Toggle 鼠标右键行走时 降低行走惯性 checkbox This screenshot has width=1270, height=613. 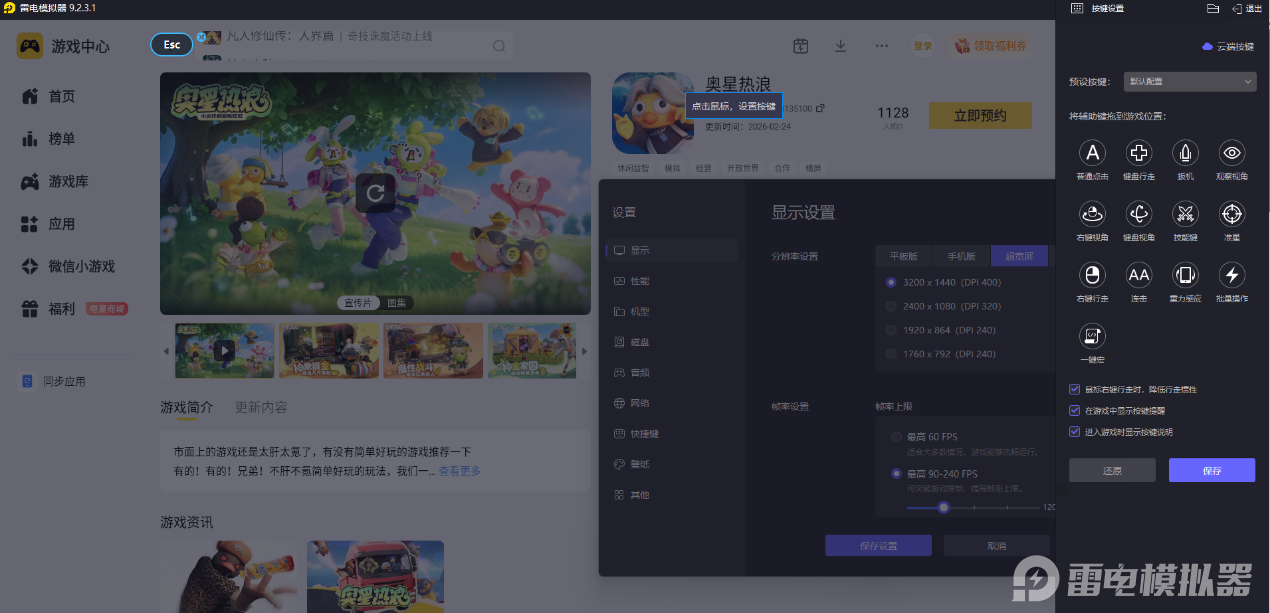click(x=1074, y=389)
